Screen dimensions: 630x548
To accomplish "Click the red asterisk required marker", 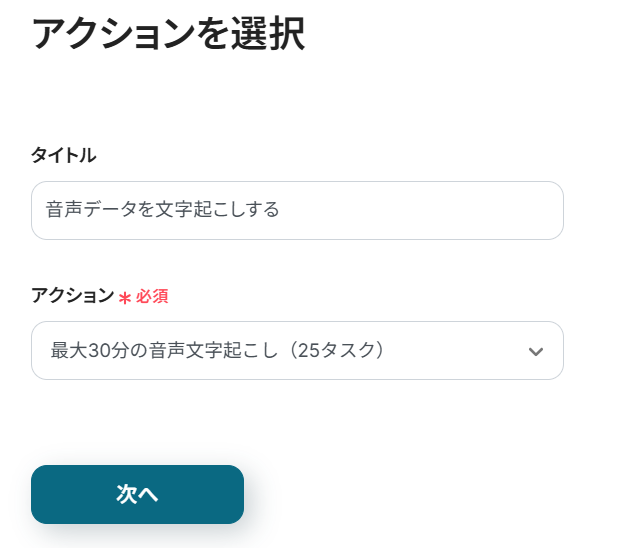I will (x=125, y=297).
